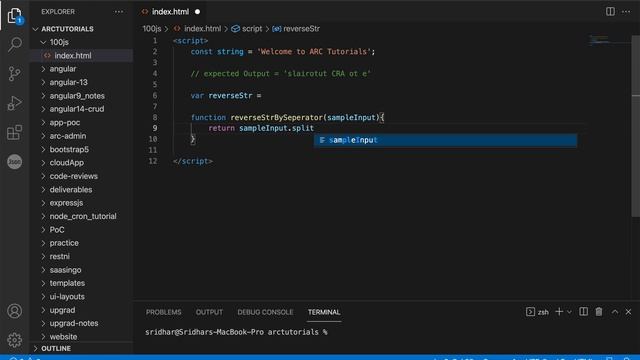Viewport: 640px width, 360px height.
Task: Open Explorer more actions ellipsis
Action: click(119, 12)
